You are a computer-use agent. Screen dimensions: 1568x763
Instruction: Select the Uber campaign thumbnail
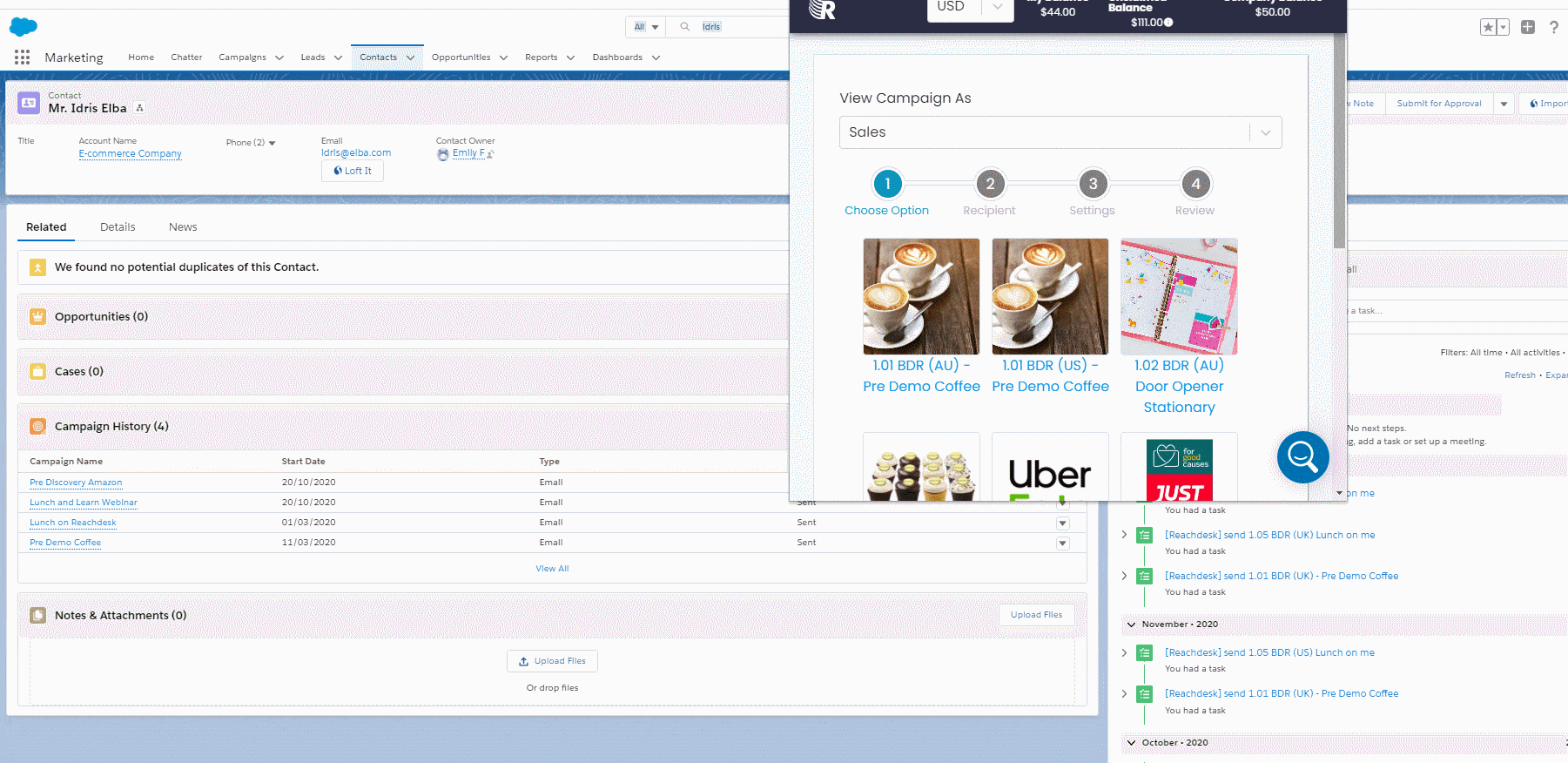pos(1050,467)
